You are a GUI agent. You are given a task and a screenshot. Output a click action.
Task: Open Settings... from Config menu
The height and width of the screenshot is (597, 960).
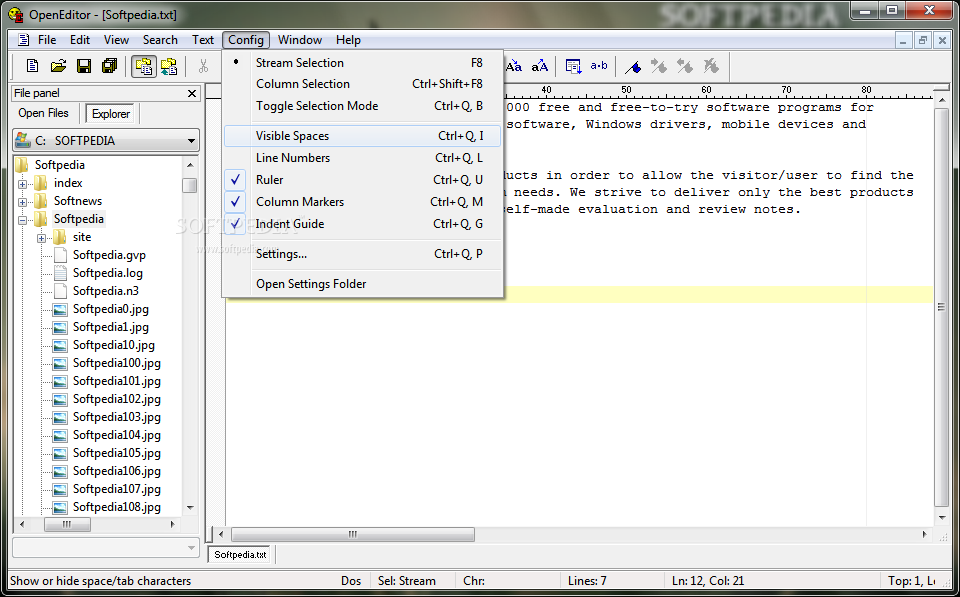(x=362, y=254)
